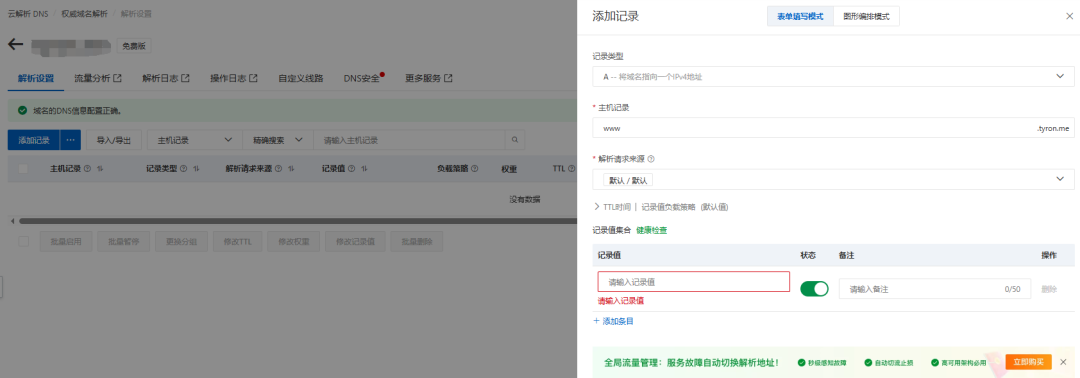
Task: Expand the 解析请求来源 dropdown
Action: (x=833, y=179)
